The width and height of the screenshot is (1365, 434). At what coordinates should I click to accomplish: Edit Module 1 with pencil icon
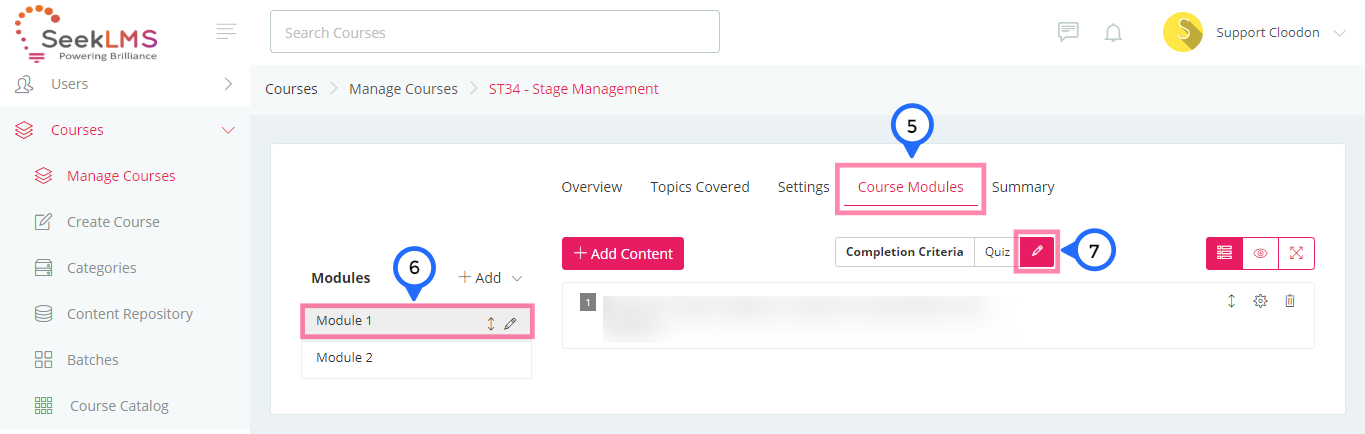(x=511, y=323)
